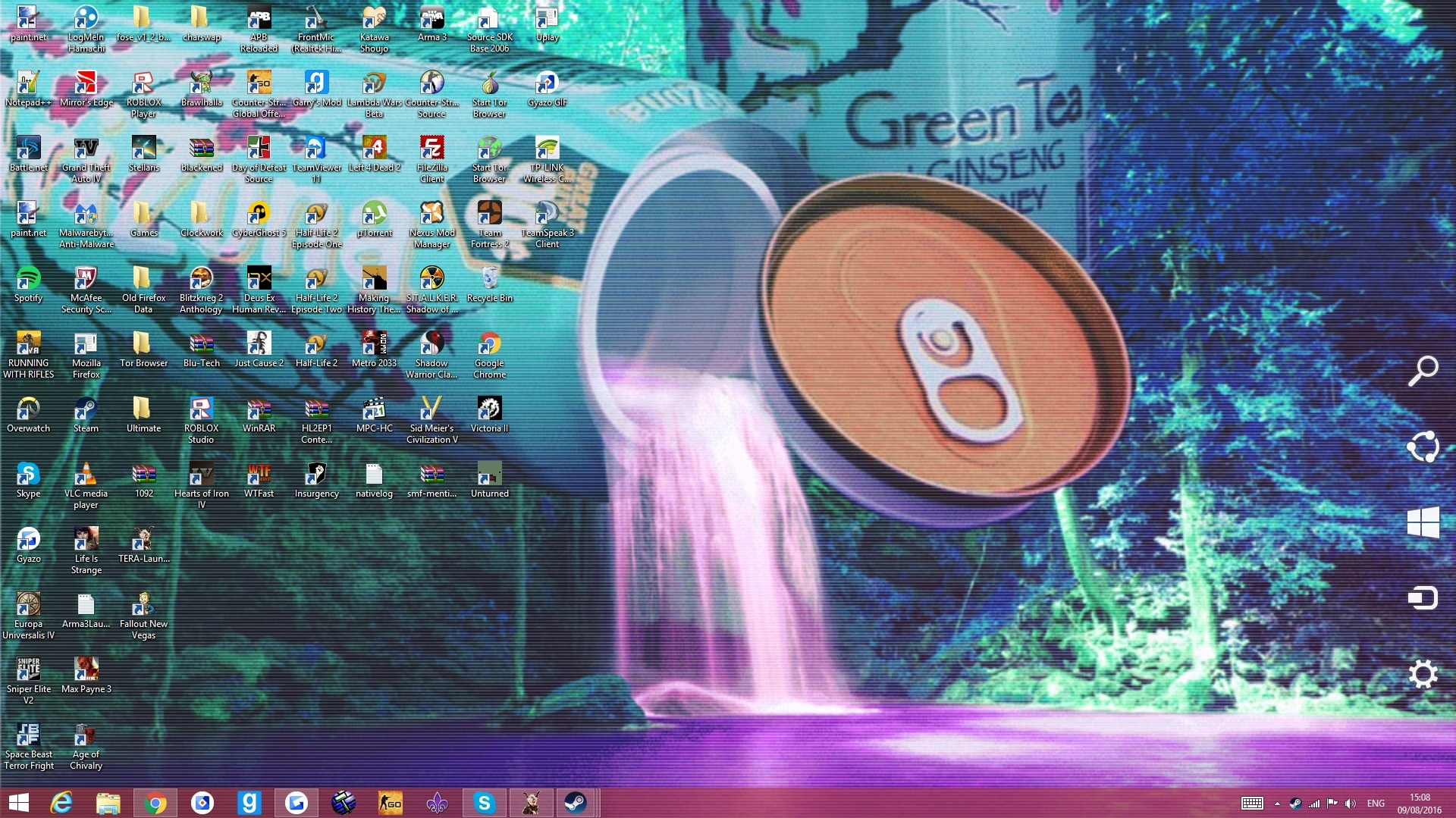Open the Battle.net desktop shortcut

(x=29, y=154)
